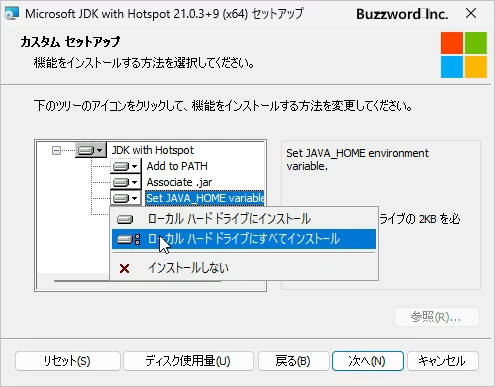Click the Set JAVA_HOME environment variable description

[357, 159]
